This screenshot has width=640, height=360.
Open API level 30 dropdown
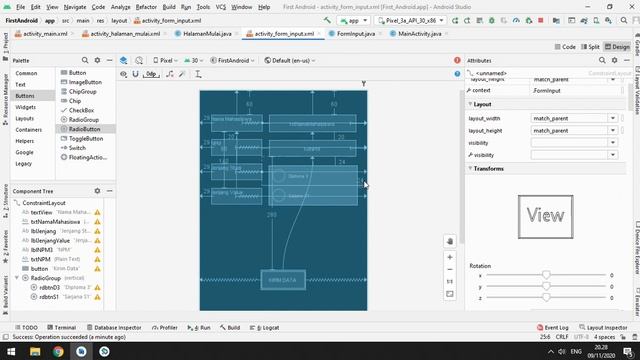click(x=193, y=60)
